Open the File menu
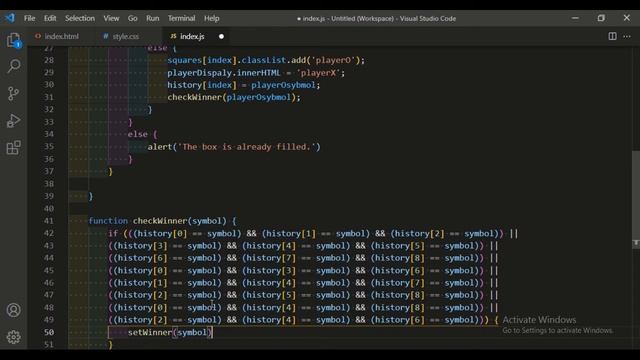 (x=29, y=18)
